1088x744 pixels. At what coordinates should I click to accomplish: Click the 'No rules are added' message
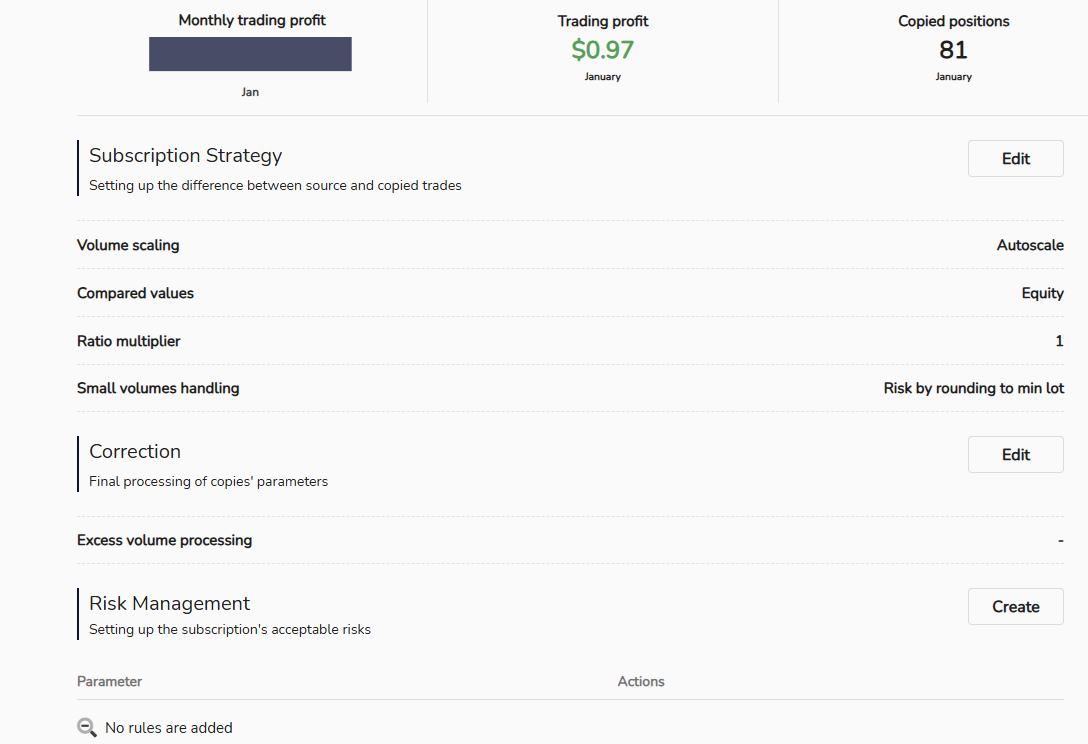169,727
